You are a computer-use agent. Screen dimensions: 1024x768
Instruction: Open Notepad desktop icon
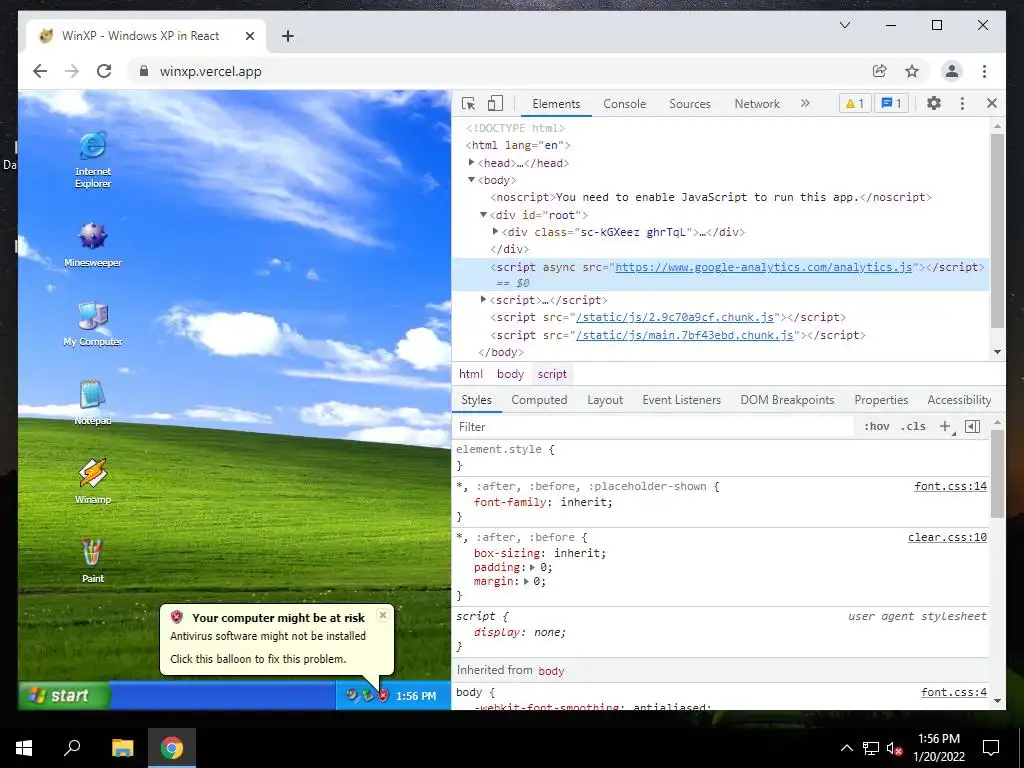(93, 403)
